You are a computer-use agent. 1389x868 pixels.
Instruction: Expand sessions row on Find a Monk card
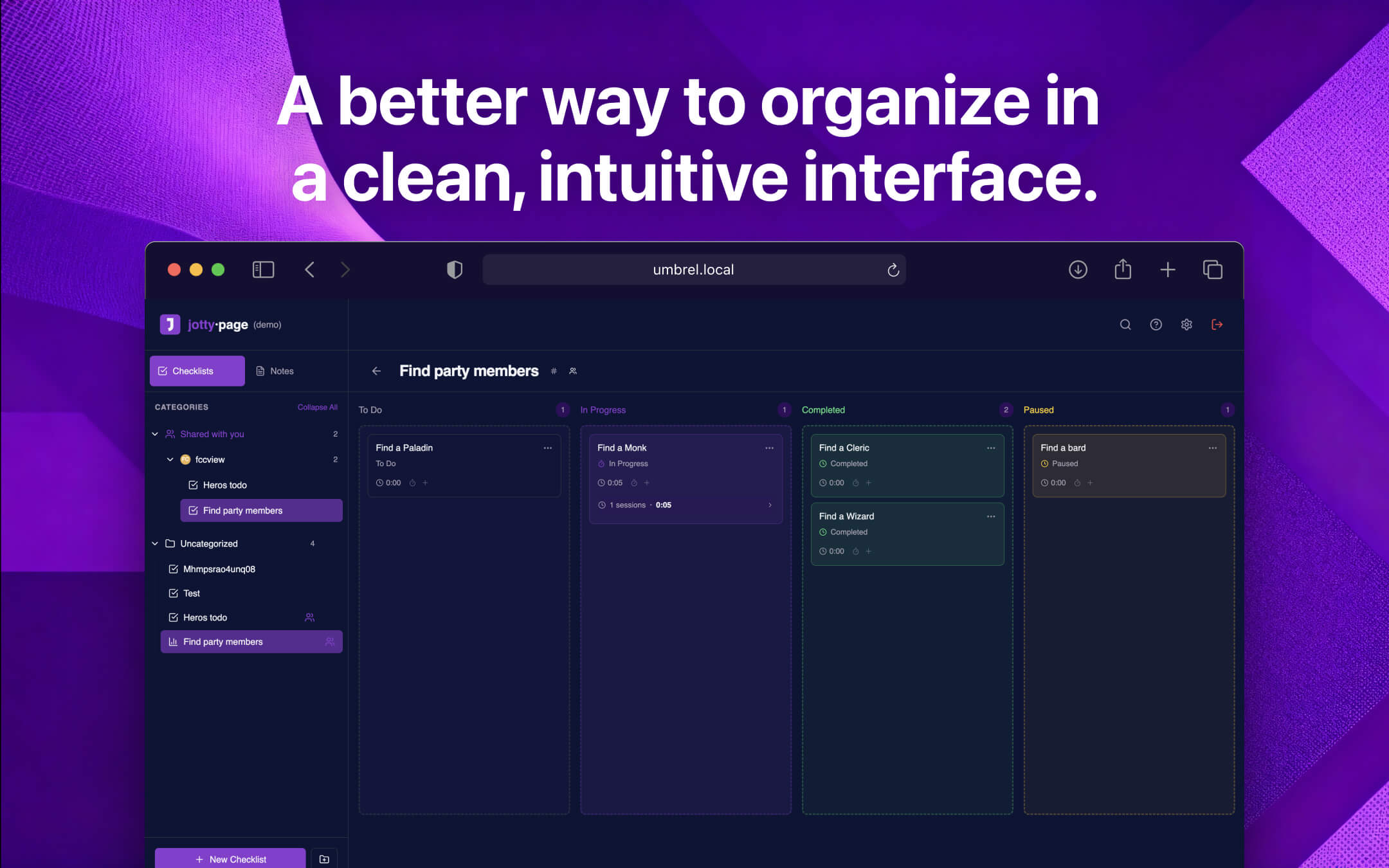pos(770,505)
